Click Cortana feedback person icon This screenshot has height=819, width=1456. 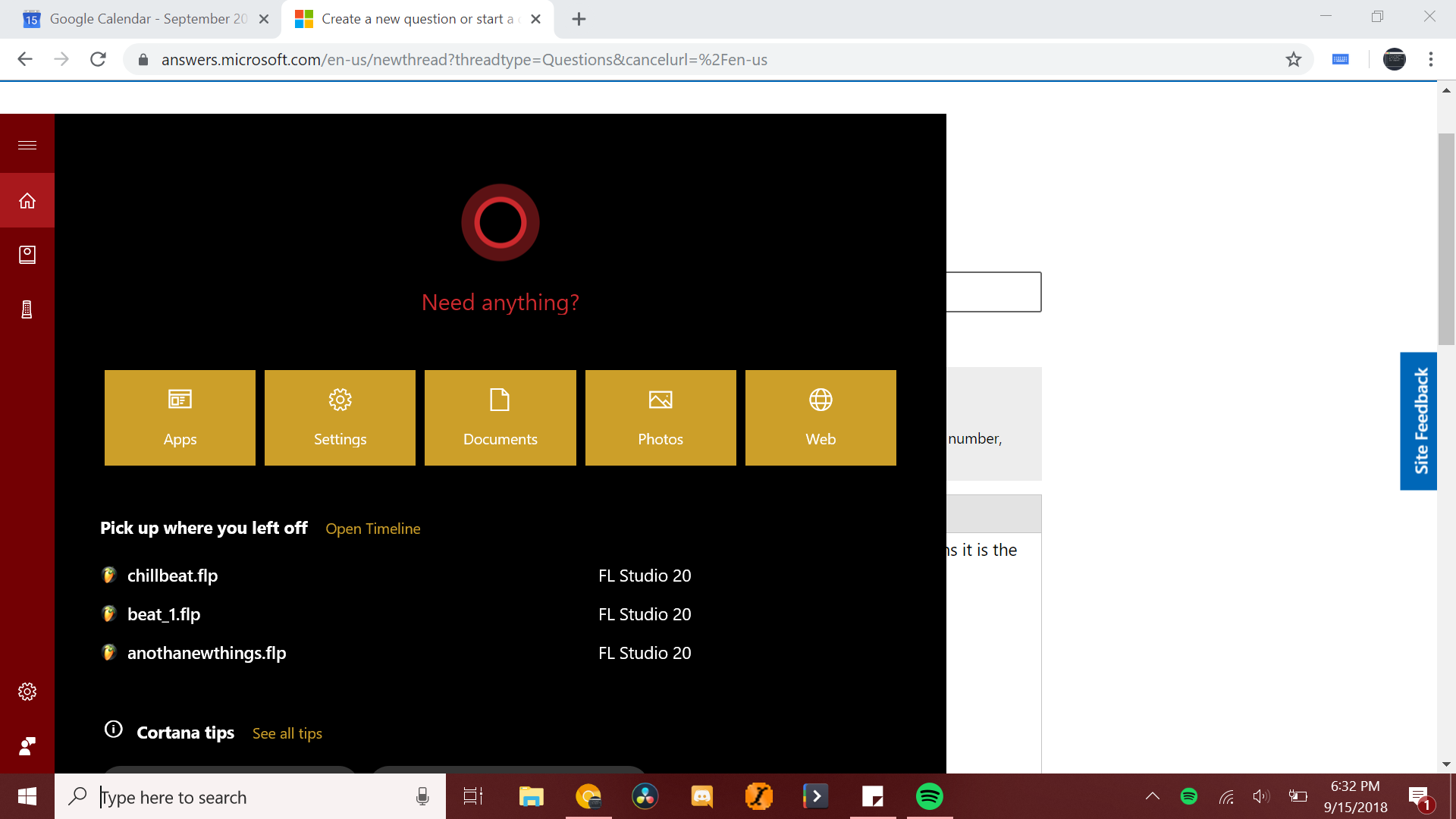pos(27,746)
